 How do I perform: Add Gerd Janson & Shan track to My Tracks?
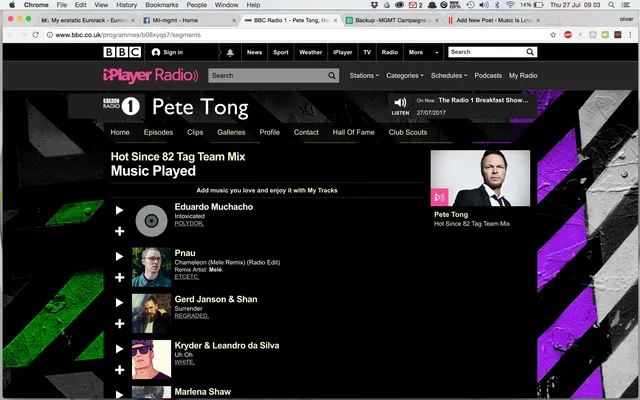[x=119, y=324]
